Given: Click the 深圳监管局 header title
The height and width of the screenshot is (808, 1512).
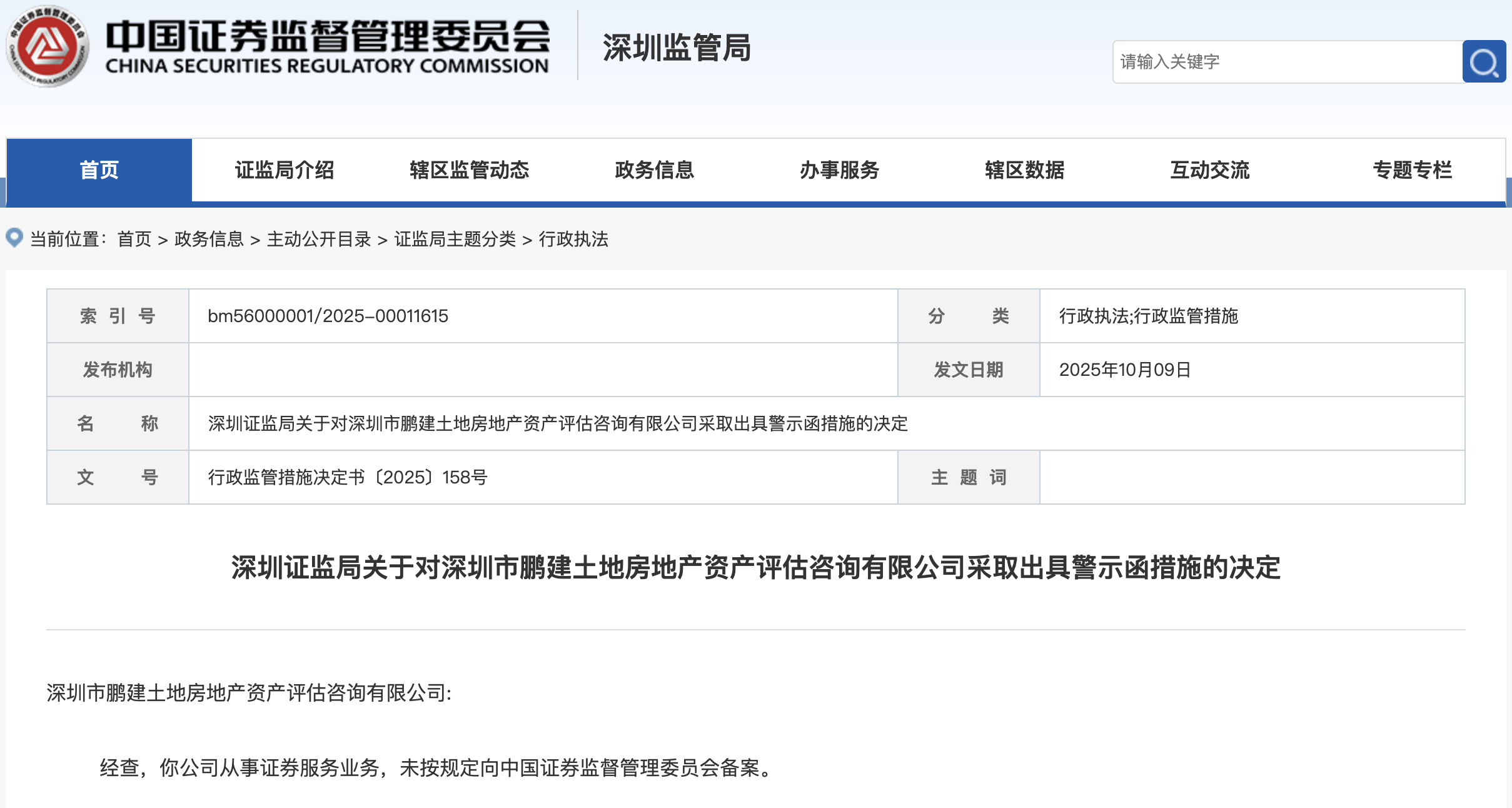Looking at the screenshot, I should click(676, 48).
